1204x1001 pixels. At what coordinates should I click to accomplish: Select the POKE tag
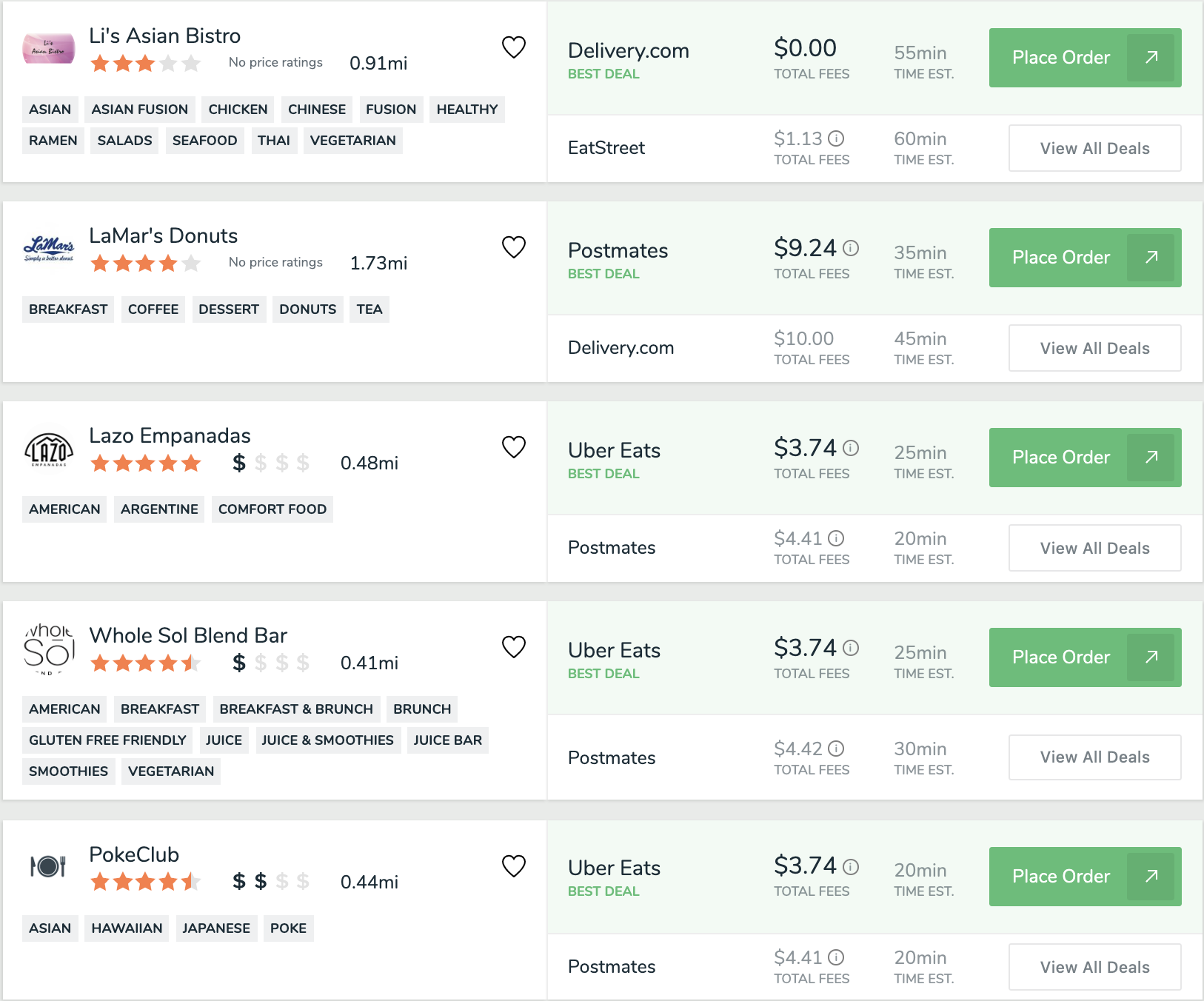tap(288, 928)
